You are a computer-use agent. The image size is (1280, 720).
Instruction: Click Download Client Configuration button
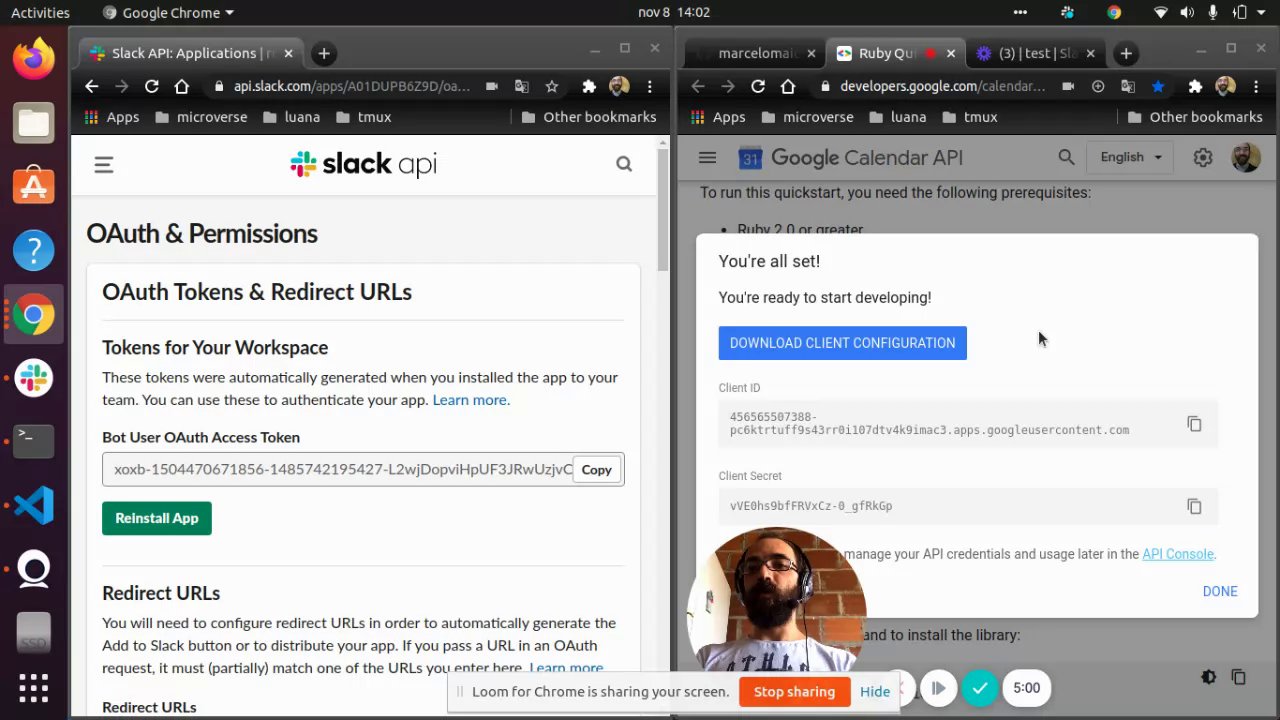tap(842, 343)
